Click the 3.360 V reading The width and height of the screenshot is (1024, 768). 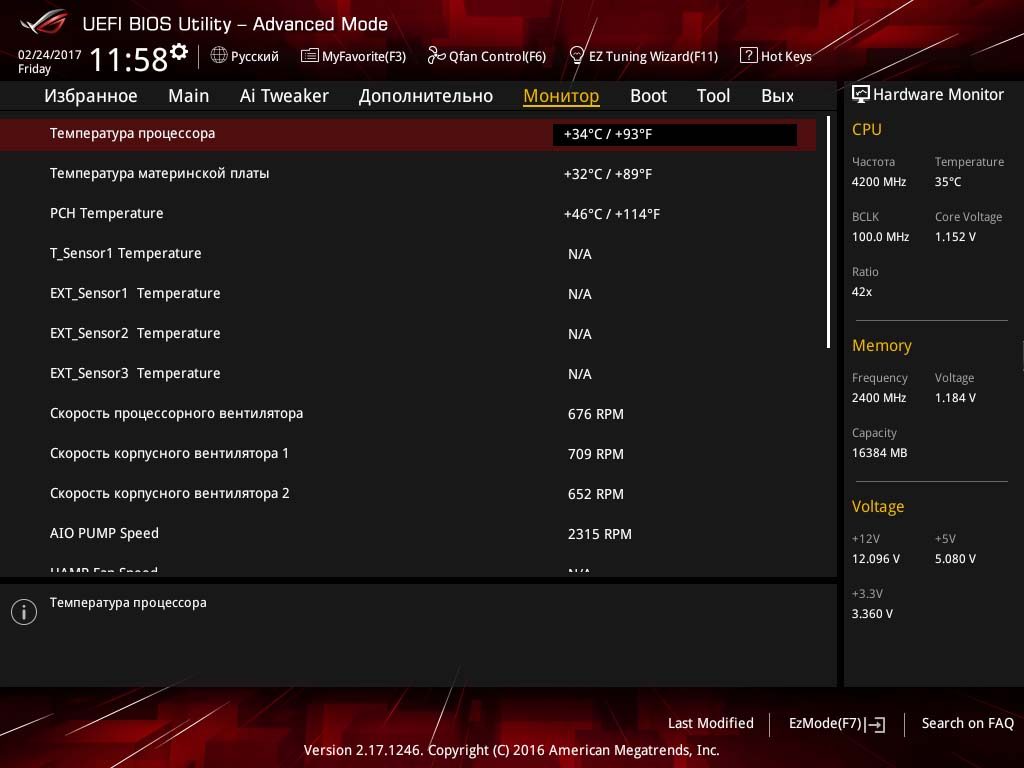(x=872, y=614)
